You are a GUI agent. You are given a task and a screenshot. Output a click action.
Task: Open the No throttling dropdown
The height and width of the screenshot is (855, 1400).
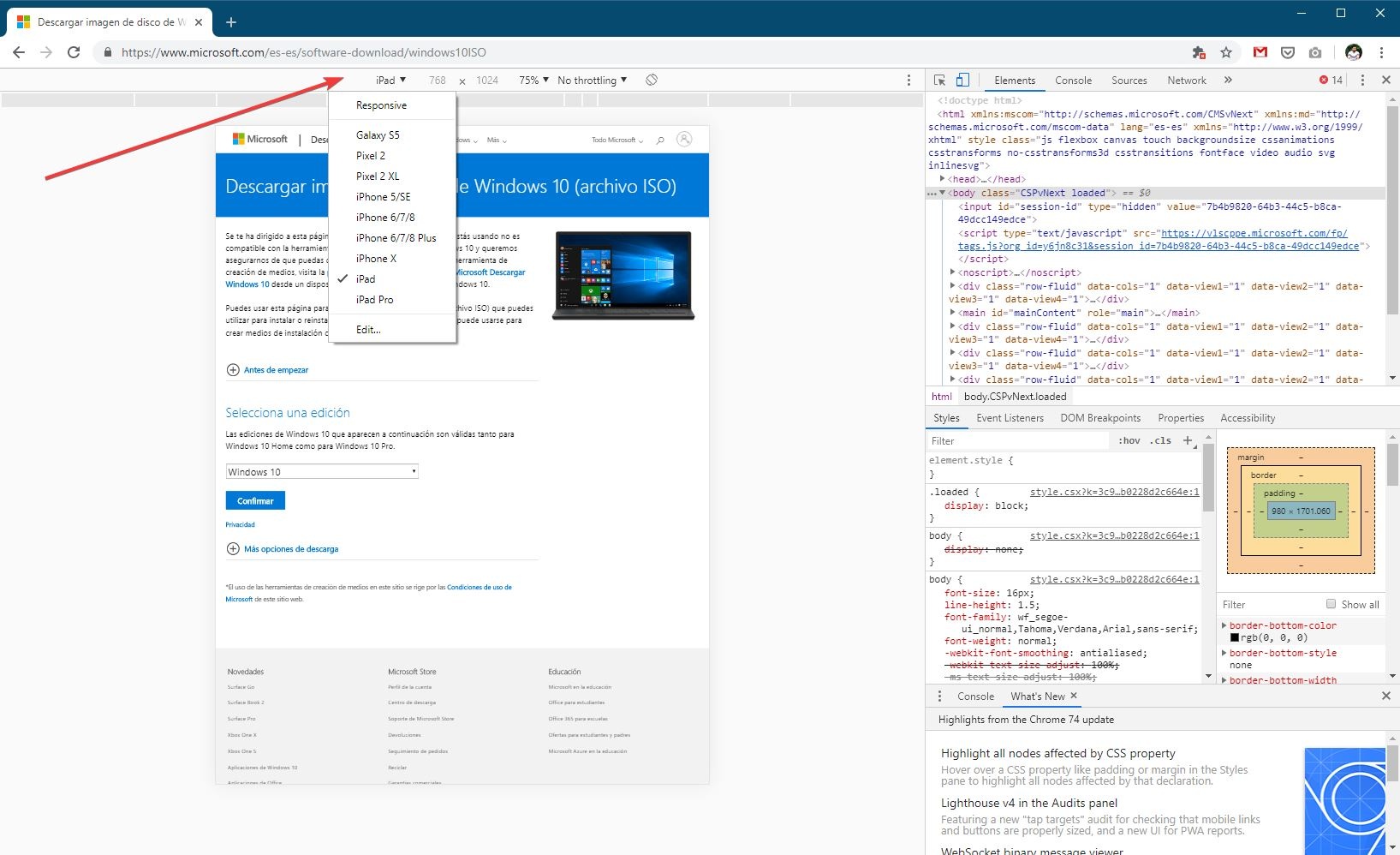[x=592, y=80]
